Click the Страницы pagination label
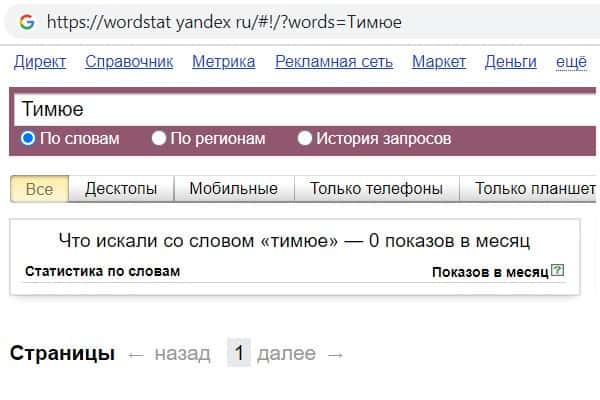 (62, 353)
